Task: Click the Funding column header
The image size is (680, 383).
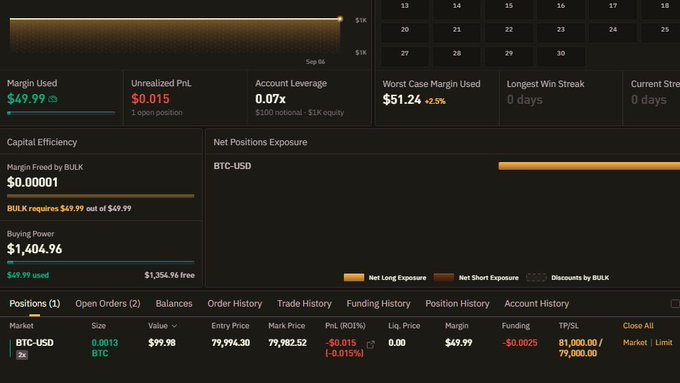Action: tap(516, 326)
